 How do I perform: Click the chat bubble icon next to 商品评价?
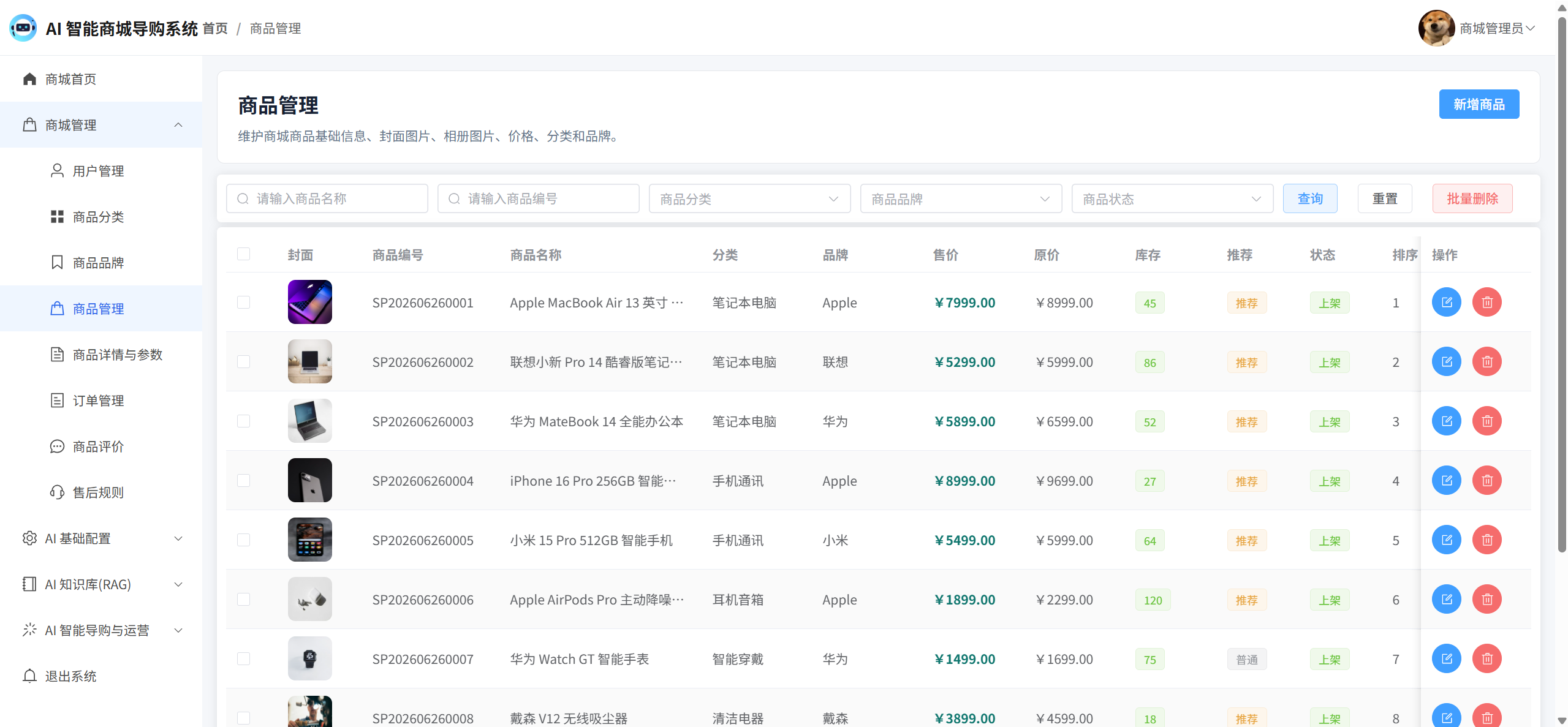pos(57,446)
